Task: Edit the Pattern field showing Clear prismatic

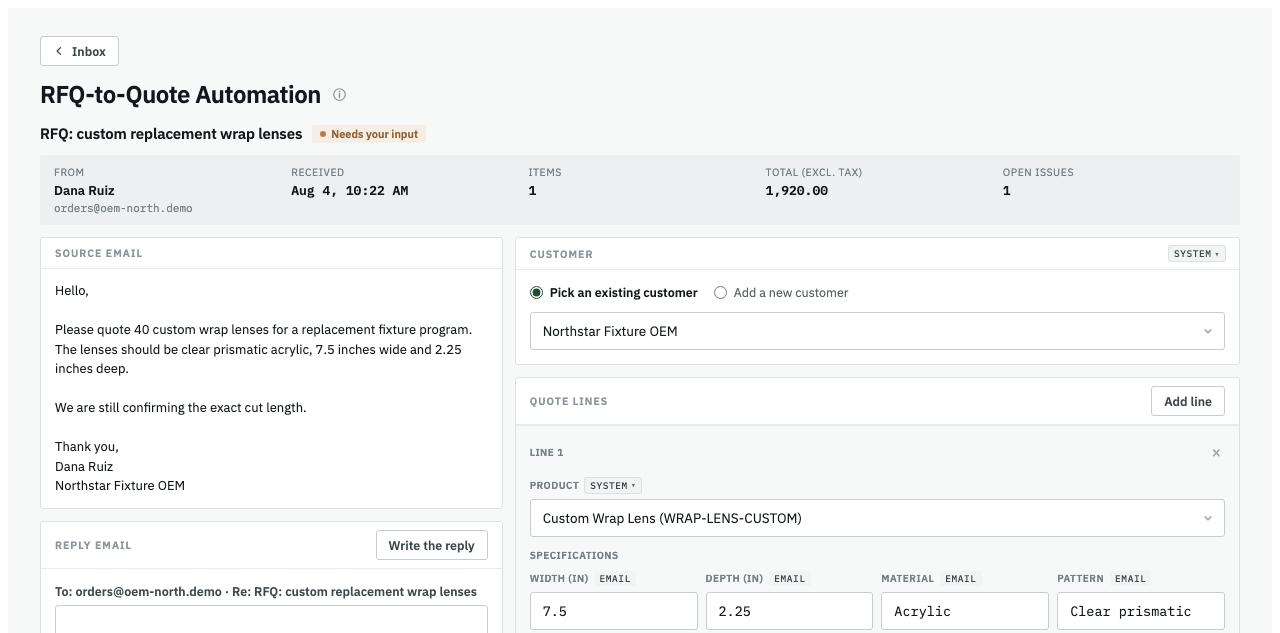Action: [1141, 611]
